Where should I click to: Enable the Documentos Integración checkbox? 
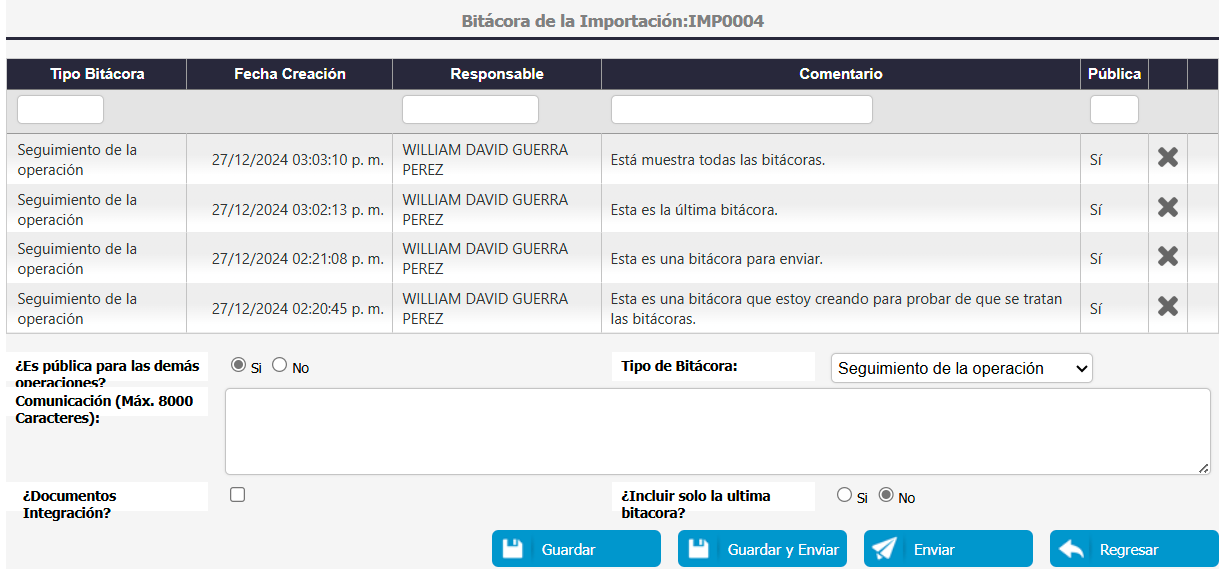(x=237, y=494)
